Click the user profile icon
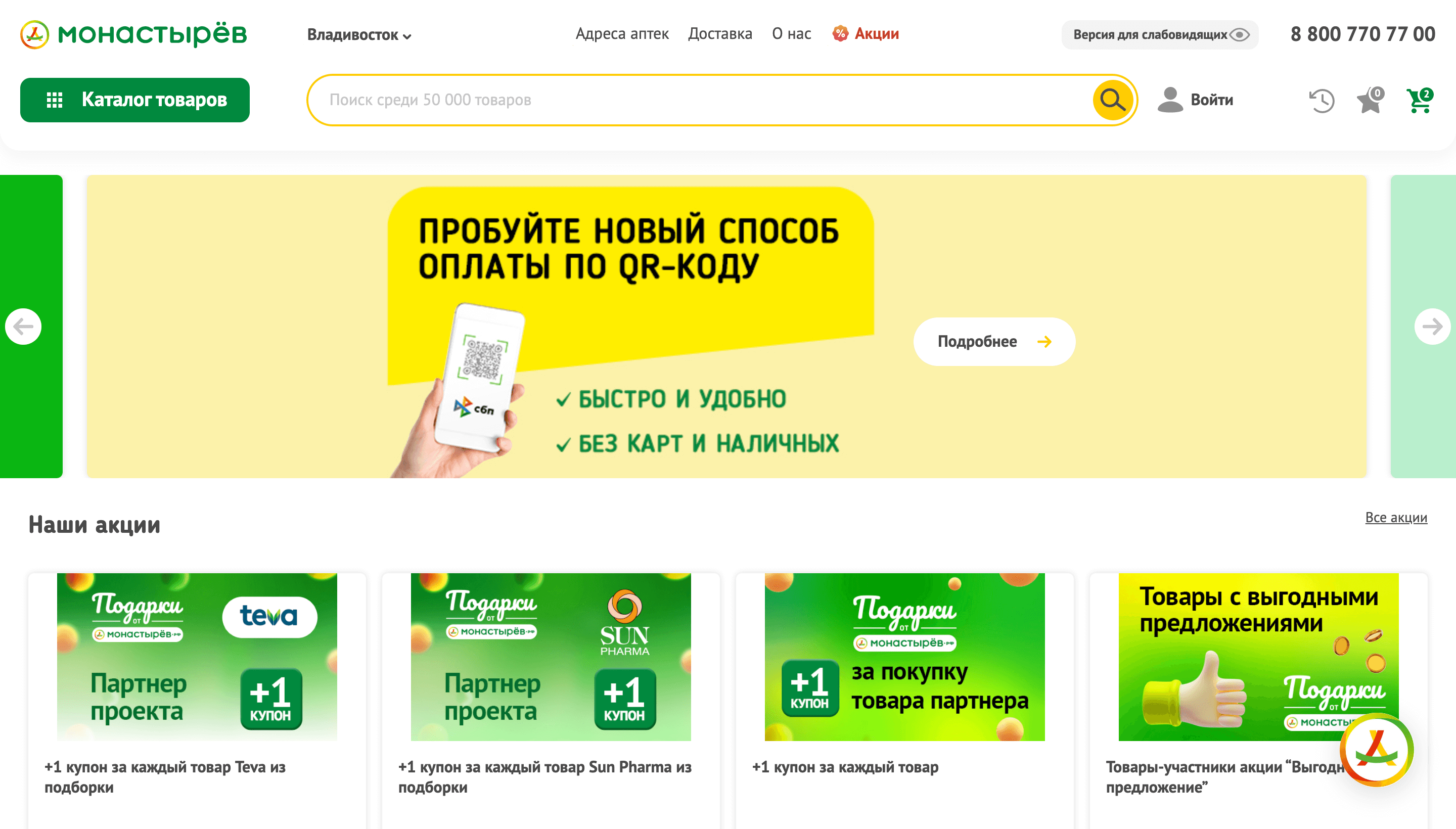This screenshot has height=829, width=1456. pyautogui.click(x=1170, y=100)
